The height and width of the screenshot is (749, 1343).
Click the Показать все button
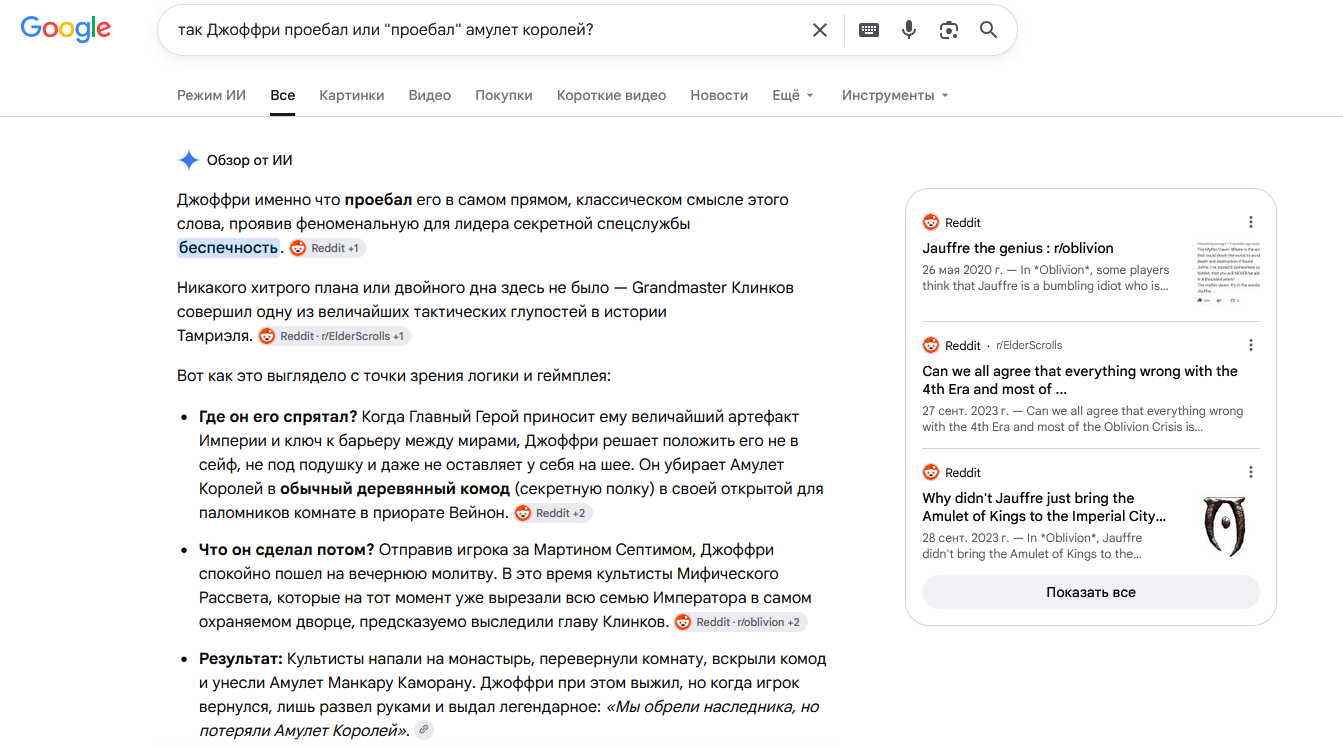(1091, 592)
